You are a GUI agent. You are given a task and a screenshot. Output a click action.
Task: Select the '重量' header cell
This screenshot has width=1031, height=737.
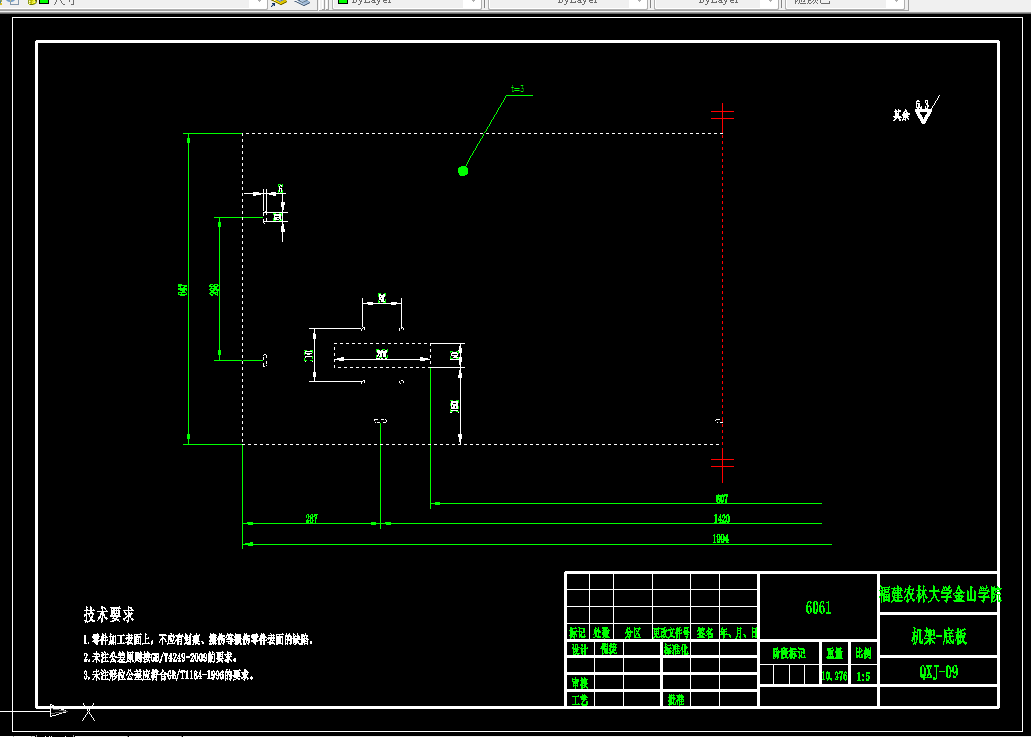pyautogui.click(x=834, y=654)
